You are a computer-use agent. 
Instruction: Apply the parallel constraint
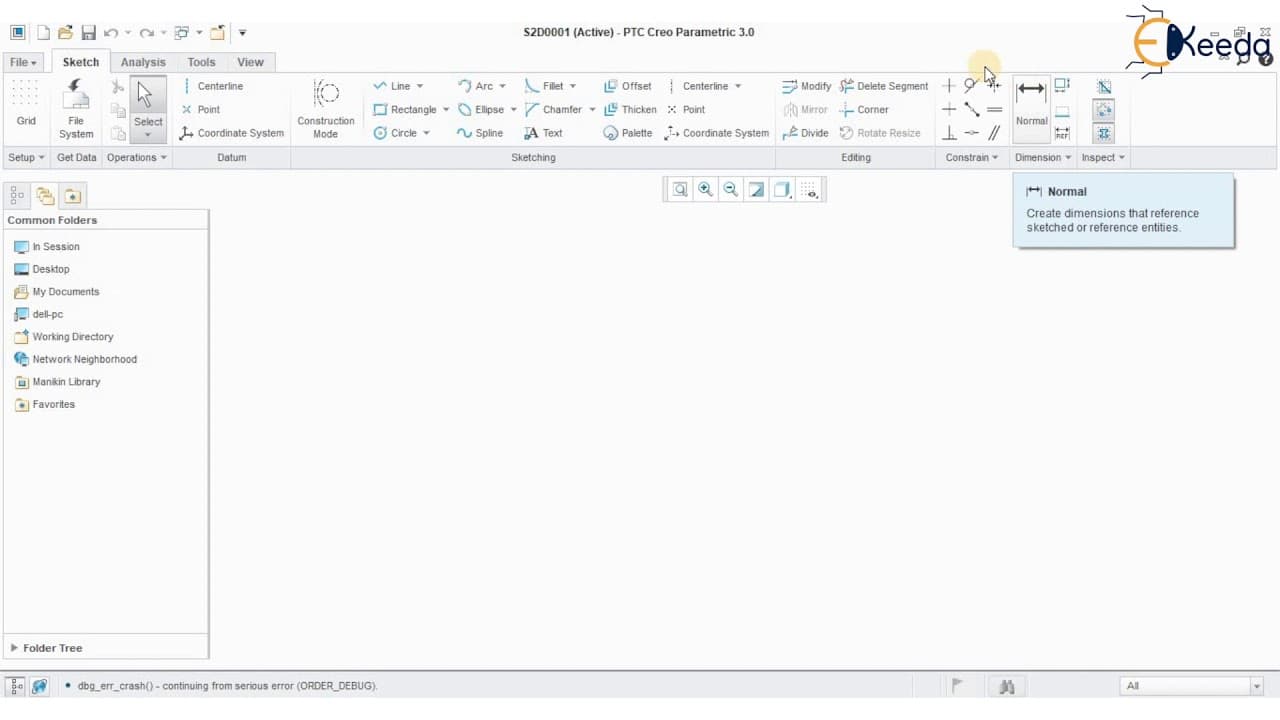coord(994,133)
